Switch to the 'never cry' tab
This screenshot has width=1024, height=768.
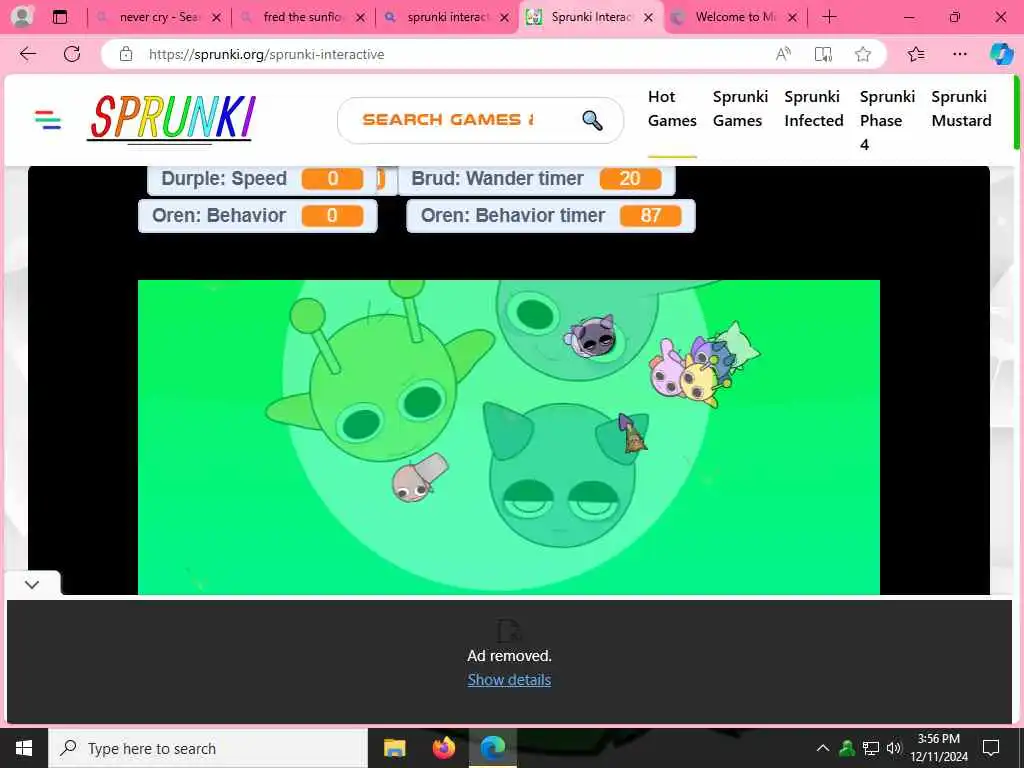159,18
